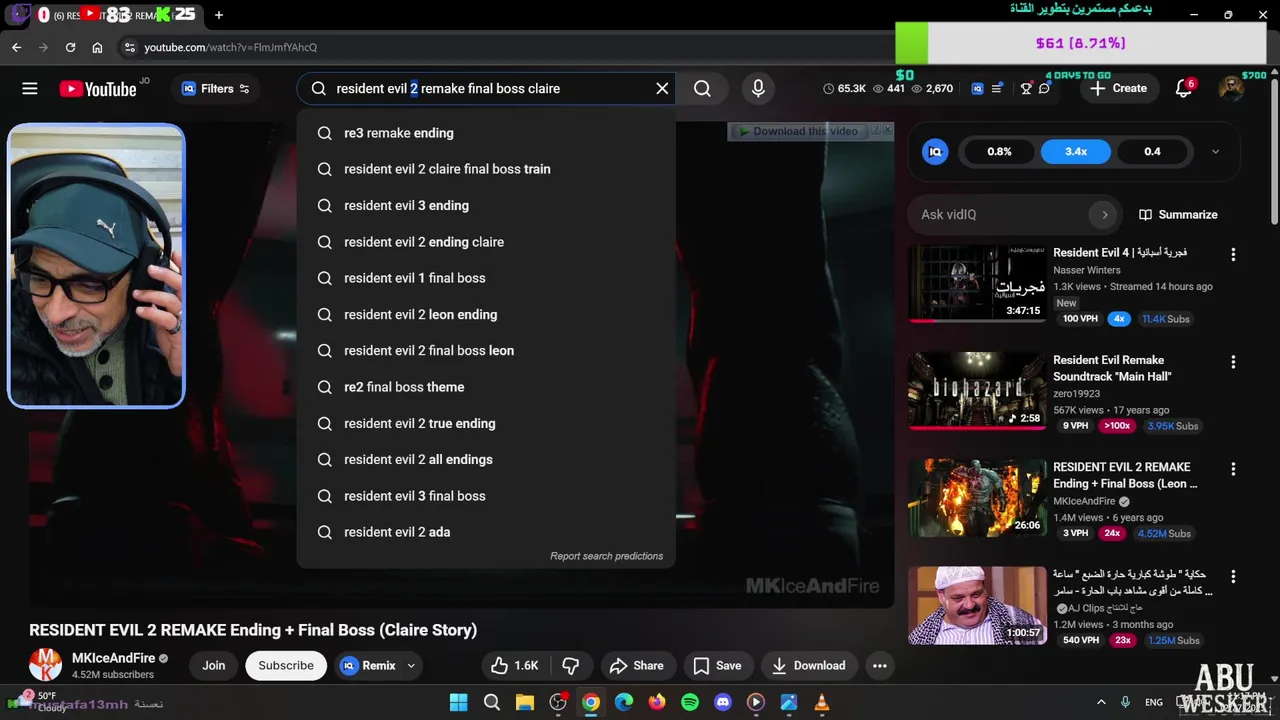Open the Remix dropdown arrow

[411, 666]
